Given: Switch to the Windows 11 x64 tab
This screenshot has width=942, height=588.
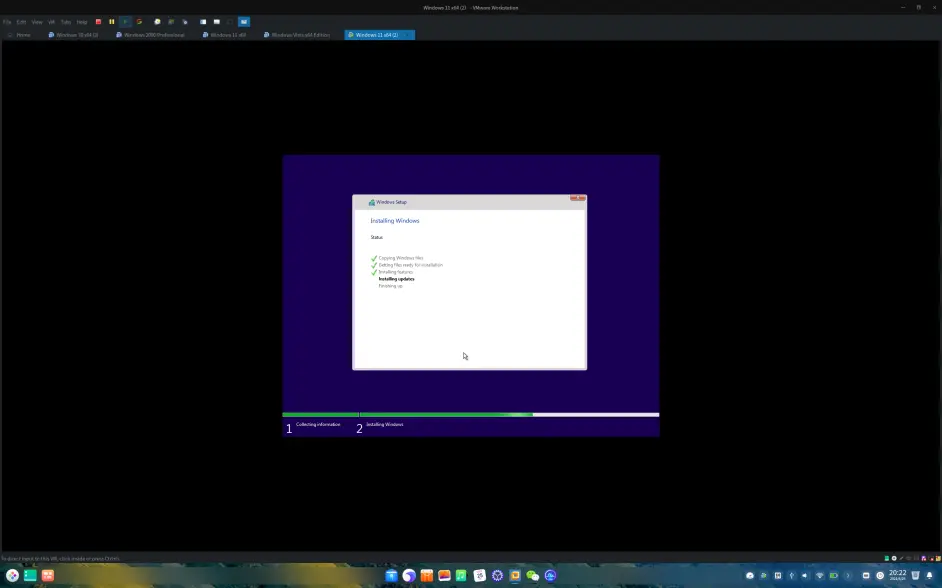Looking at the screenshot, I should [224, 35].
